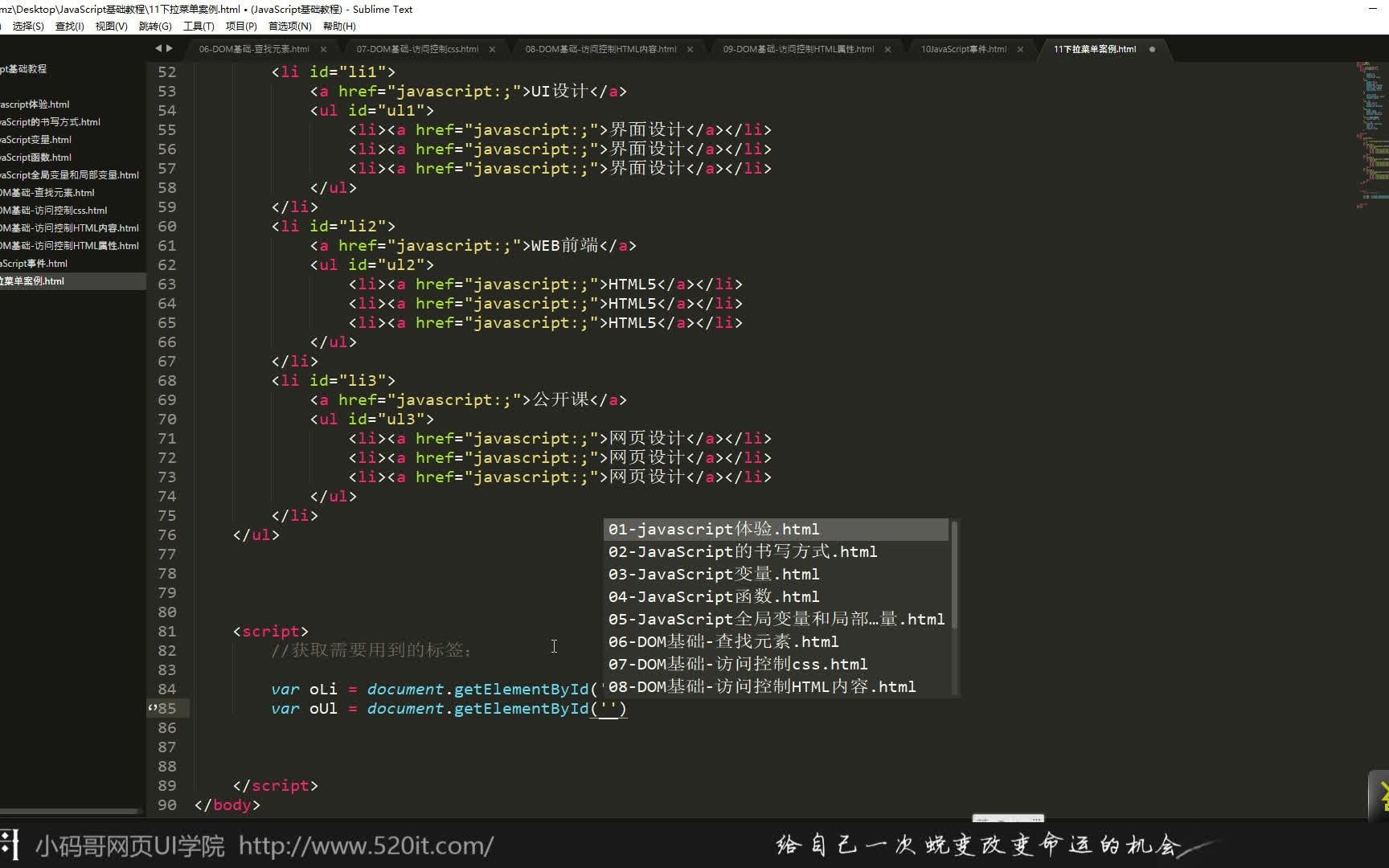The width and height of the screenshot is (1389, 868).
Task: Close the 07-DOM基础-访问控制css.html tab
Action: [492, 49]
